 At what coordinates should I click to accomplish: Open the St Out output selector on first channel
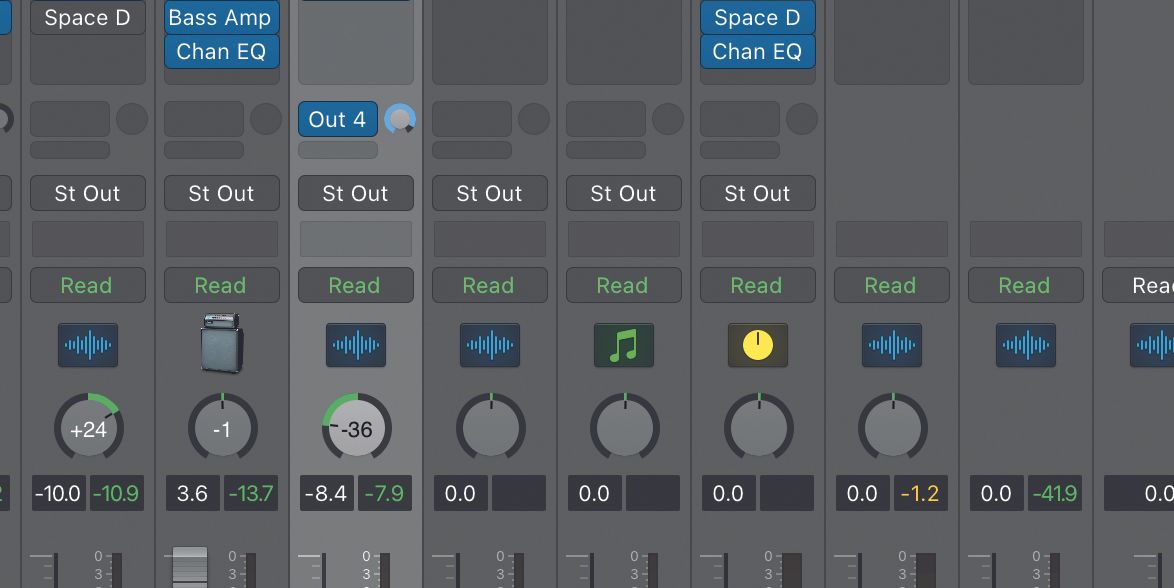click(87, 193)
